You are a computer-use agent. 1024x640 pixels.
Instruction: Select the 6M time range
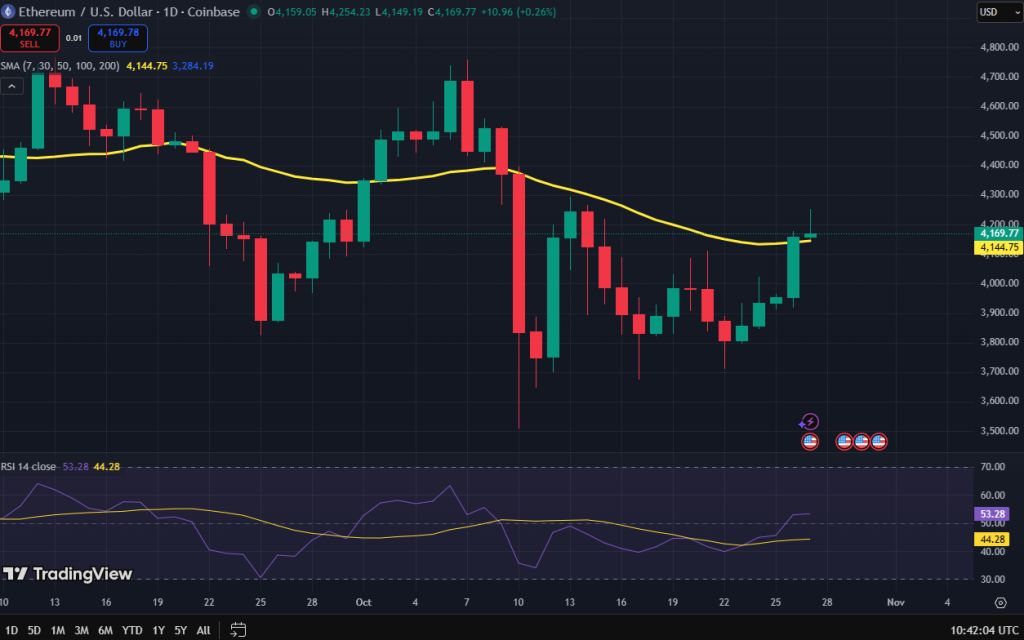click(105, 630)
